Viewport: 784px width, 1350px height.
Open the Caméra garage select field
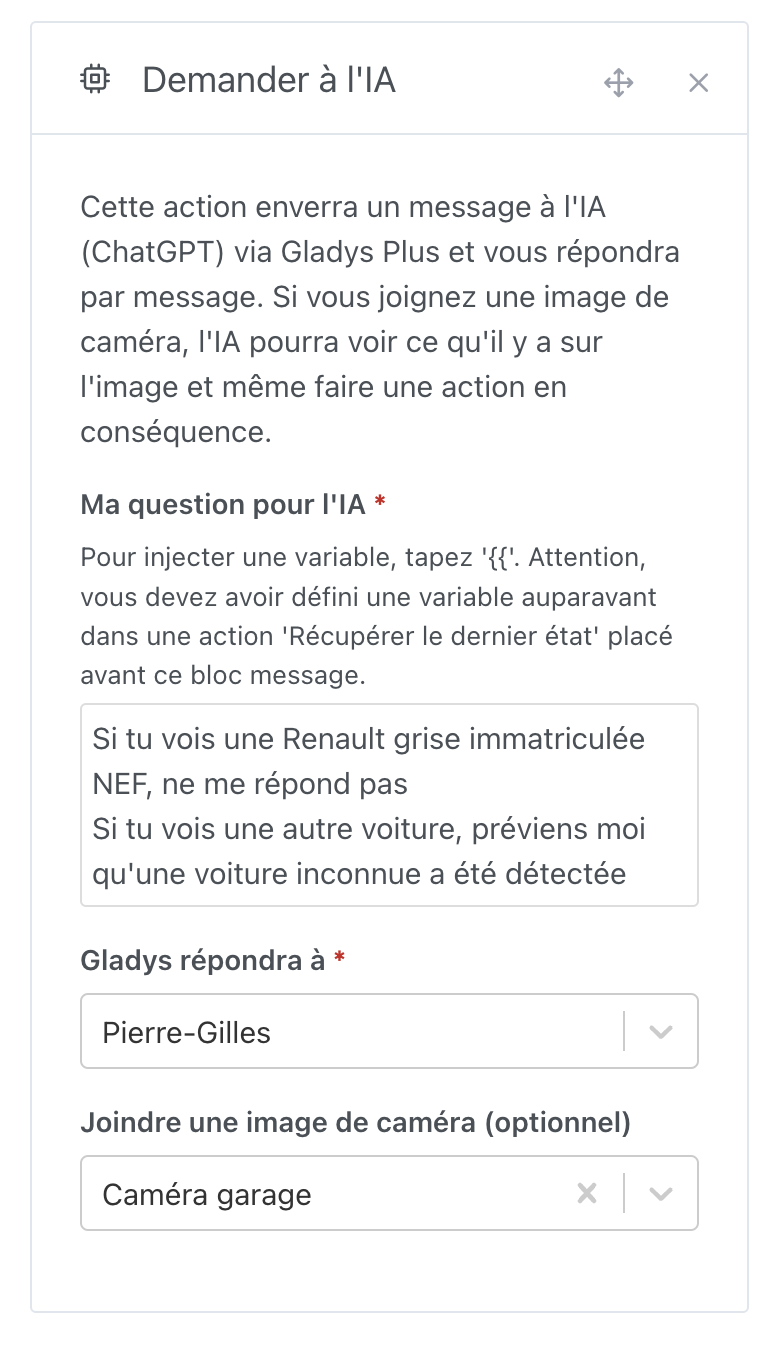[389, 1193]
